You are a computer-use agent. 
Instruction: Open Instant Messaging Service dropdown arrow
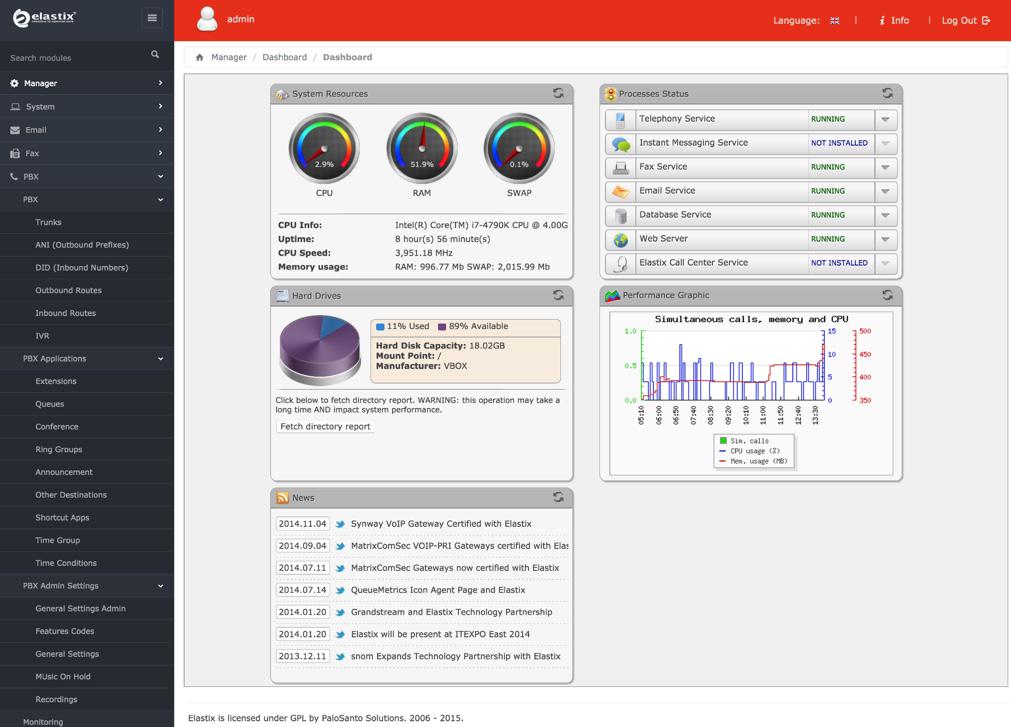pos(885,143)
